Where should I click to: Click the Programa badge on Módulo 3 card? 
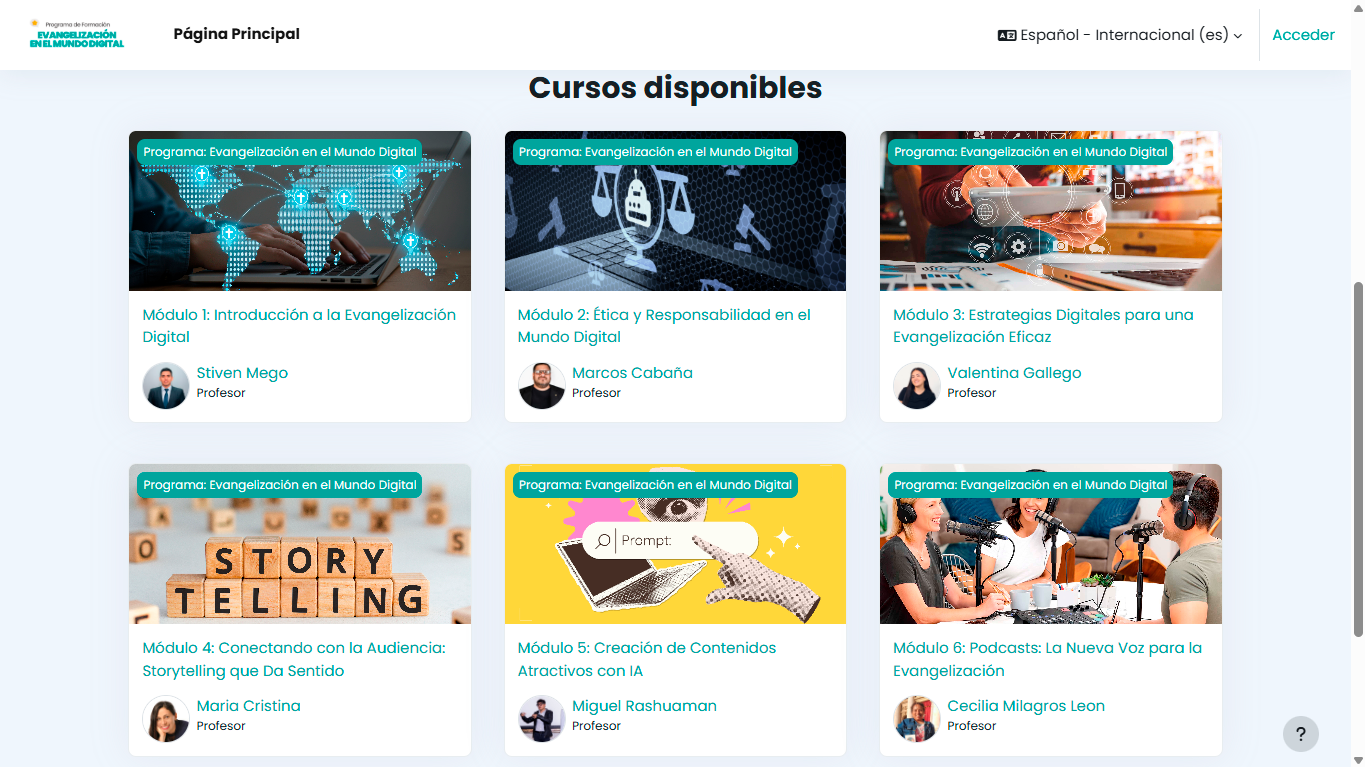tap(1031, 152)
